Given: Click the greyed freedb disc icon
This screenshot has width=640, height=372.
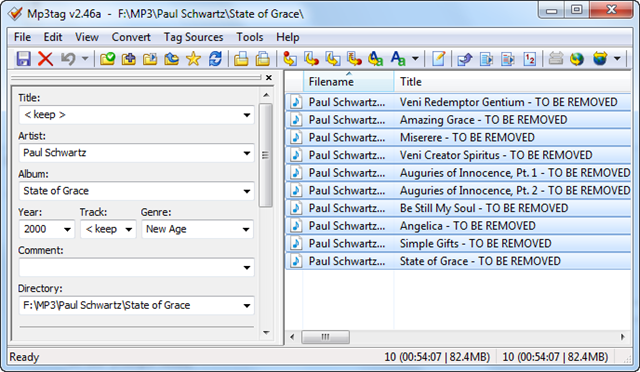Looking at the screenshot, I should (556, 59).
